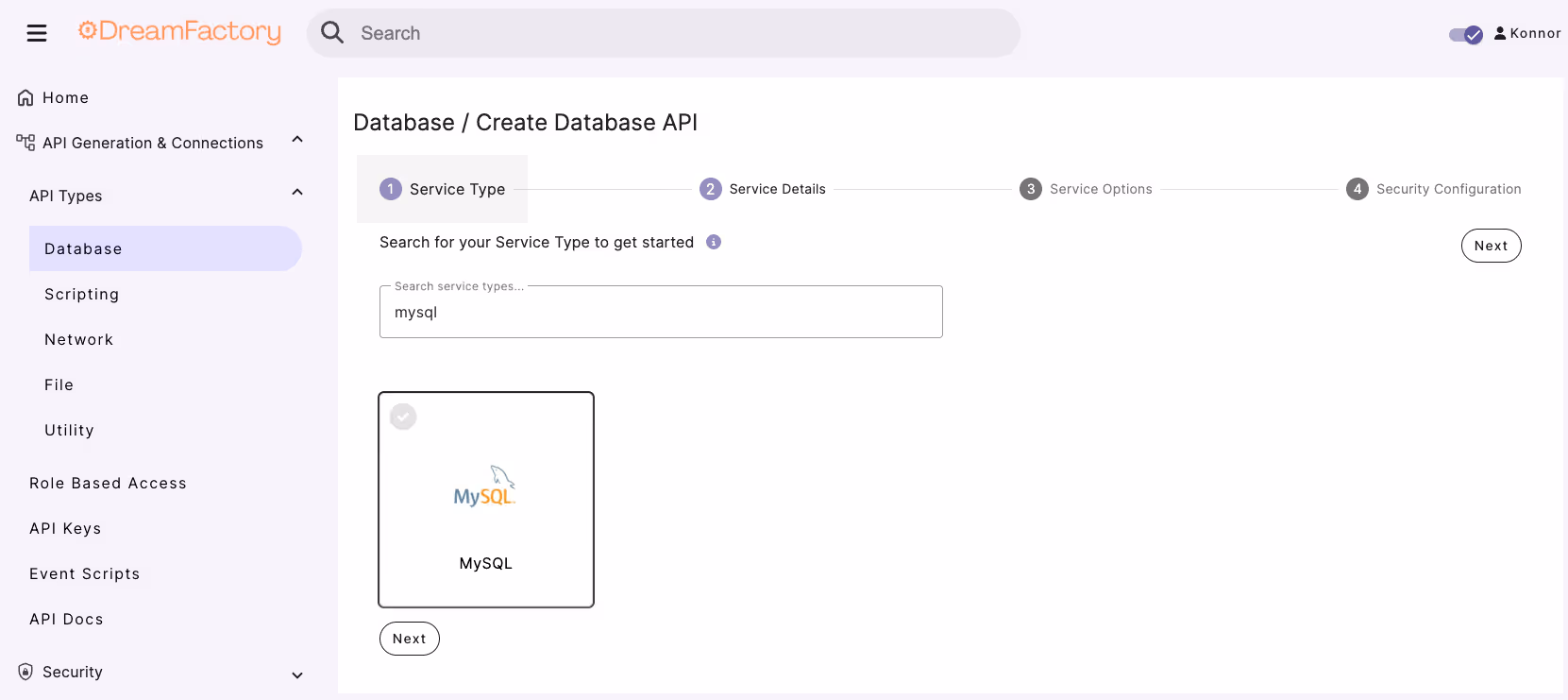Viewport: 1568px width, 700px height.
Task: Open Event Scripts in the sidebar
Action: coord(84,573)
